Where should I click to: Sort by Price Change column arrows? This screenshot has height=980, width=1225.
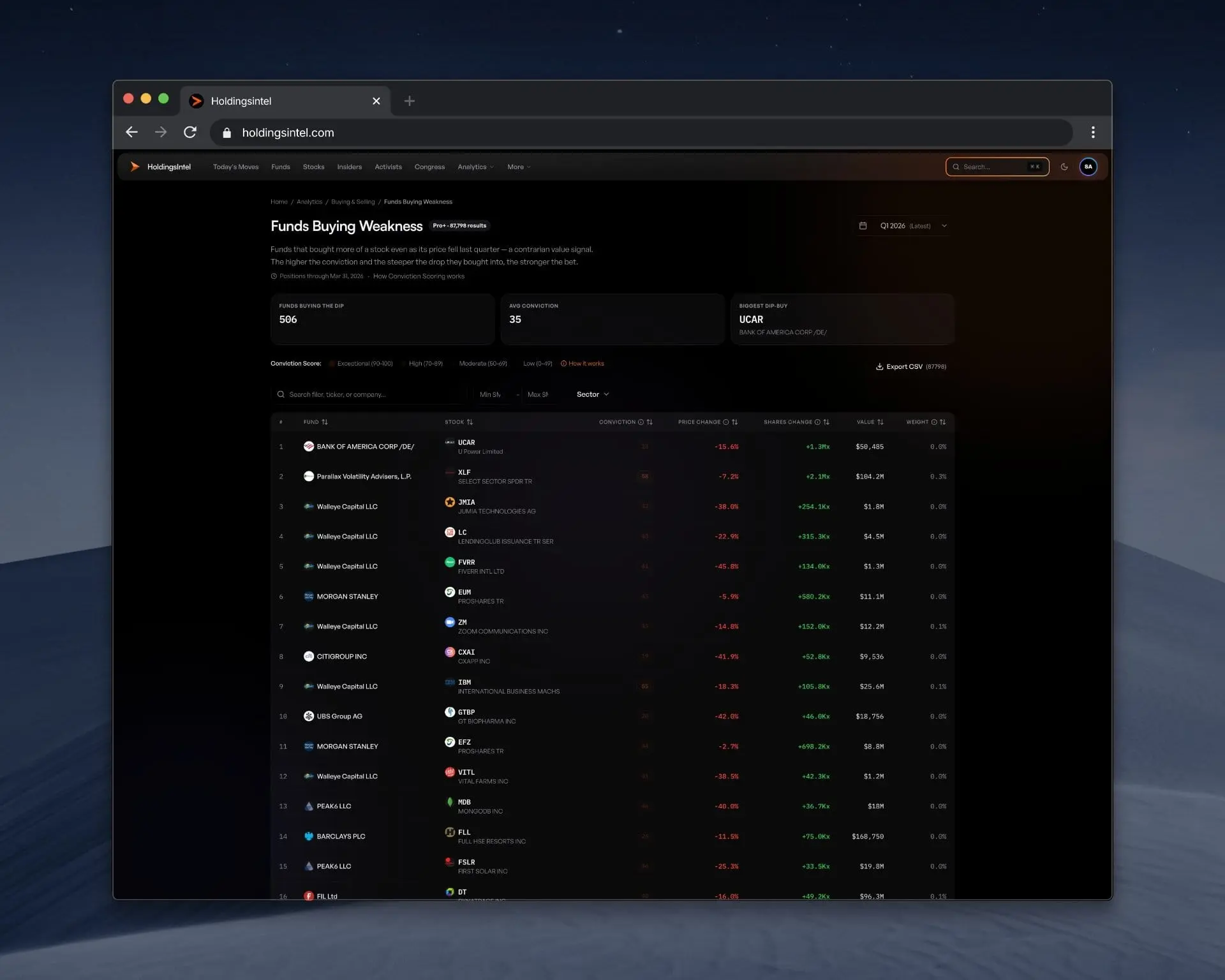pyautogui.click(x=734, y=422)
